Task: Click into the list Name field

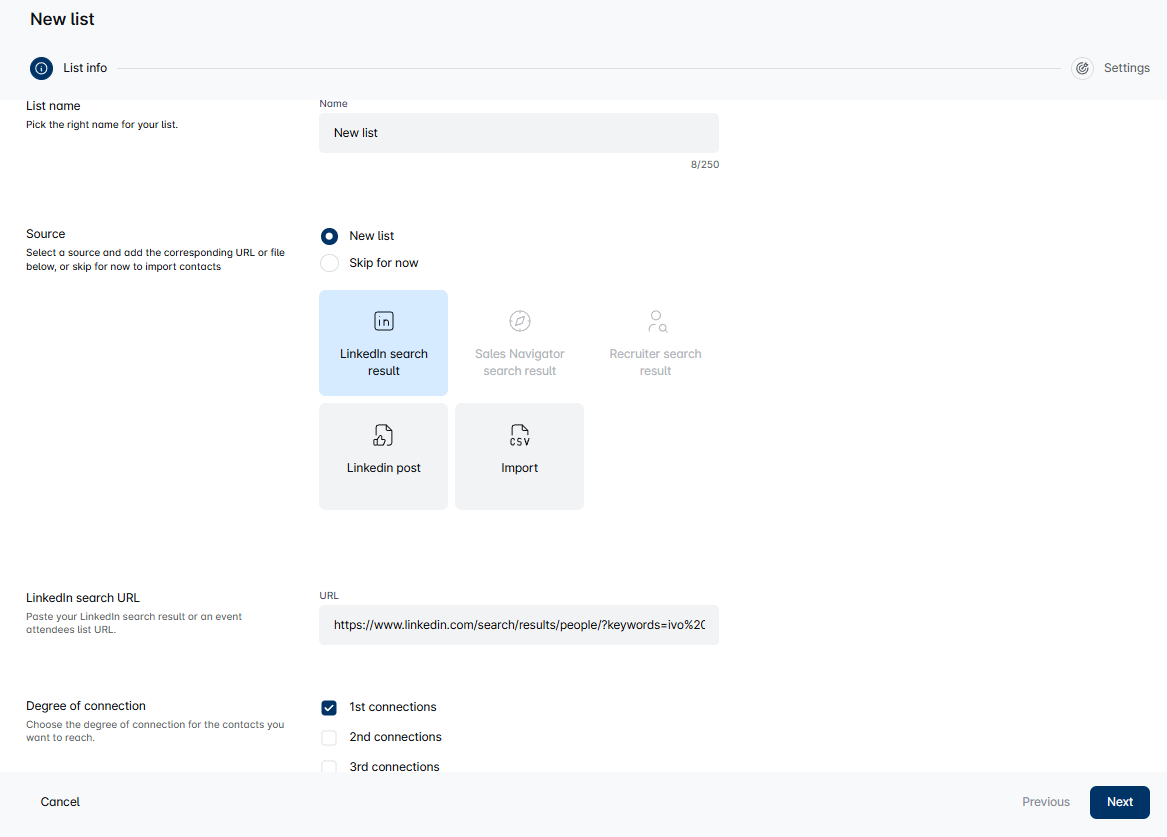Action: (x=518, y=133)
